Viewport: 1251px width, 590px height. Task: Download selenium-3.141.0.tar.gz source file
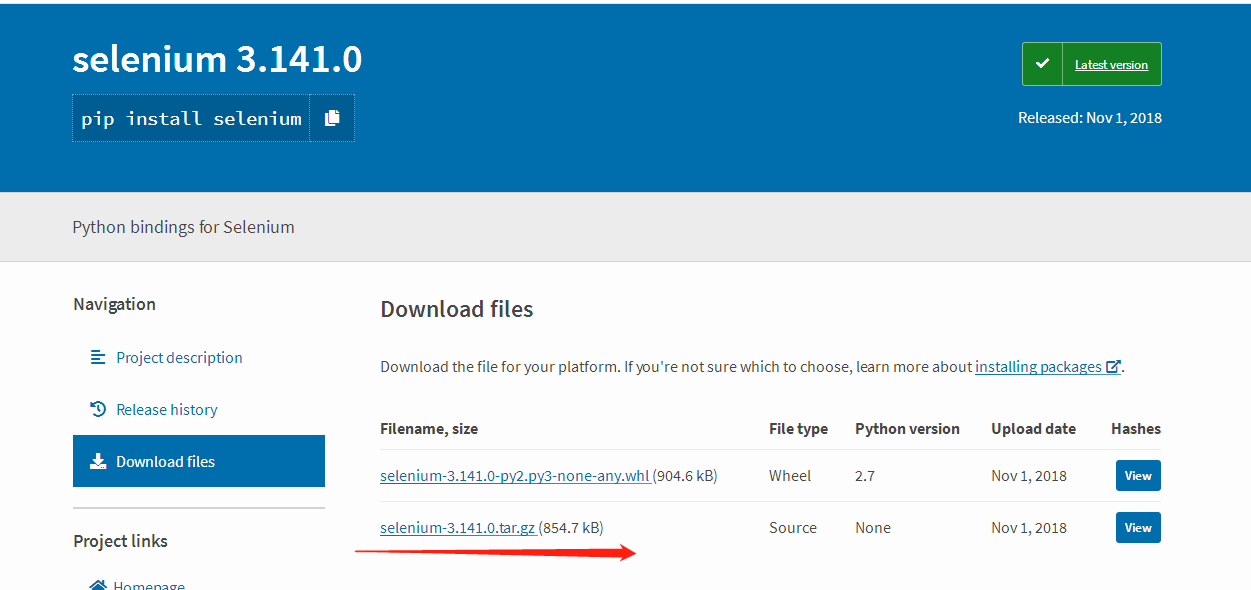pyautogui.click(x=458, y=528)
